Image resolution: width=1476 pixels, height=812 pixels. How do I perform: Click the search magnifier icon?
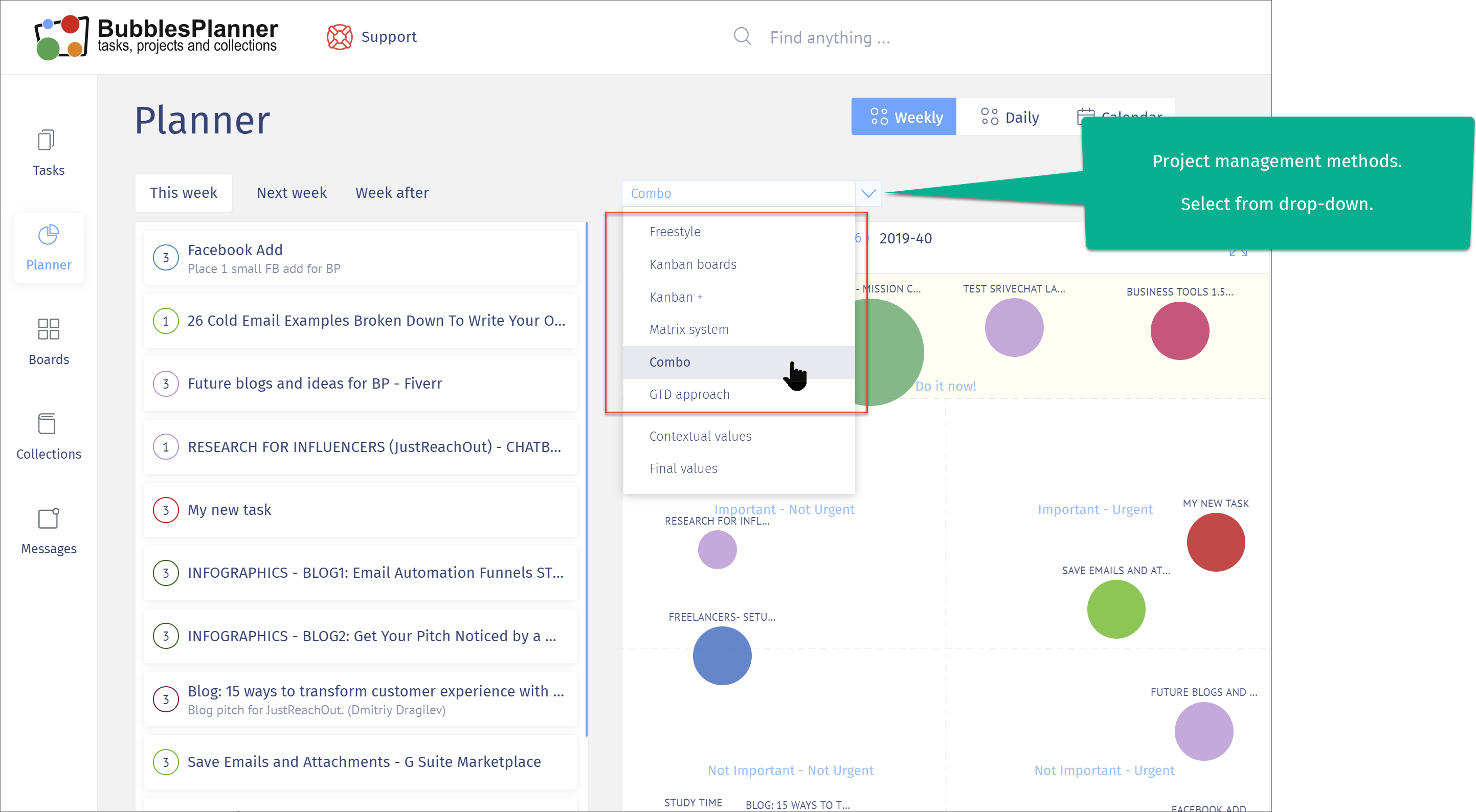pos(742,37)
